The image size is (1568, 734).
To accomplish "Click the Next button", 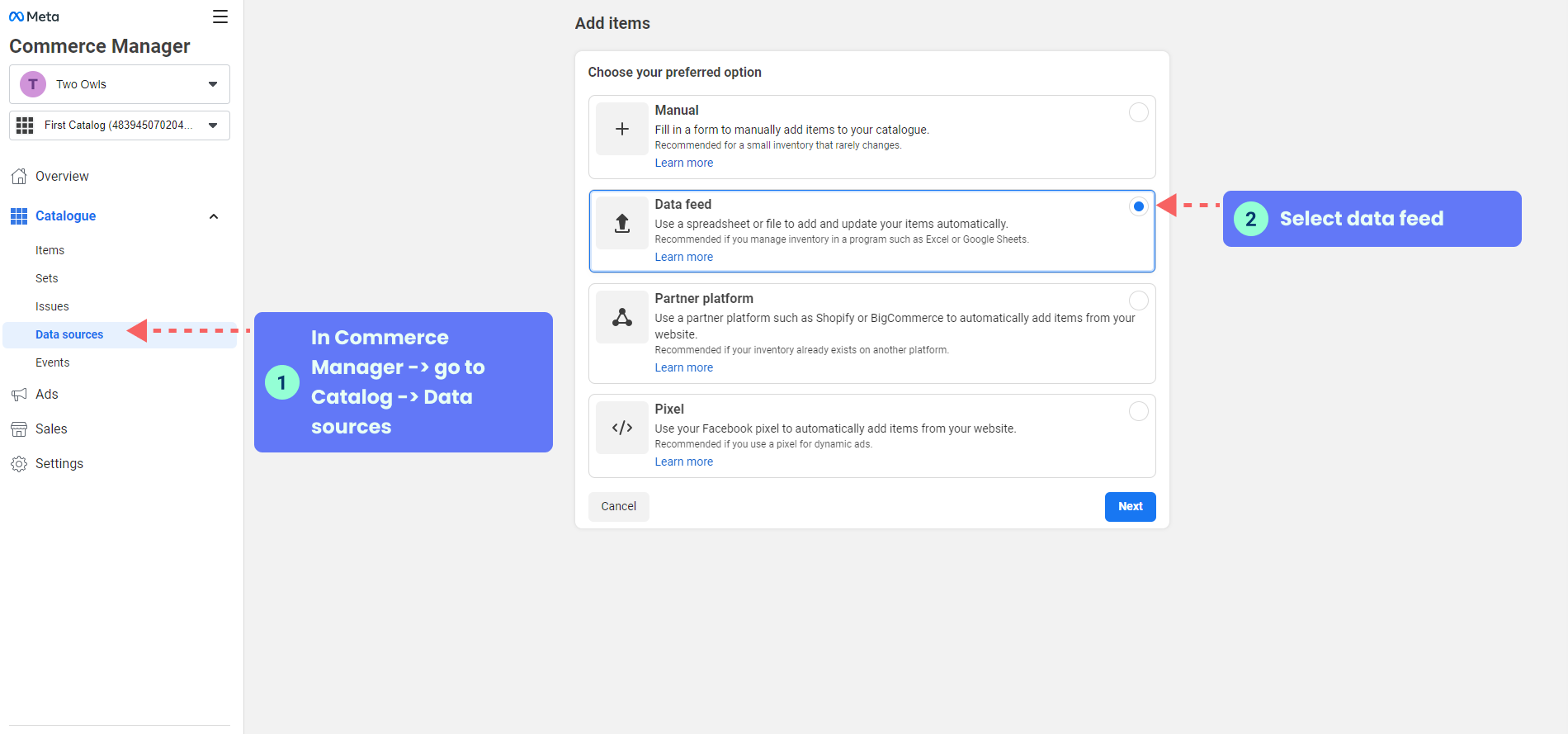I will tap(1131, 506).
